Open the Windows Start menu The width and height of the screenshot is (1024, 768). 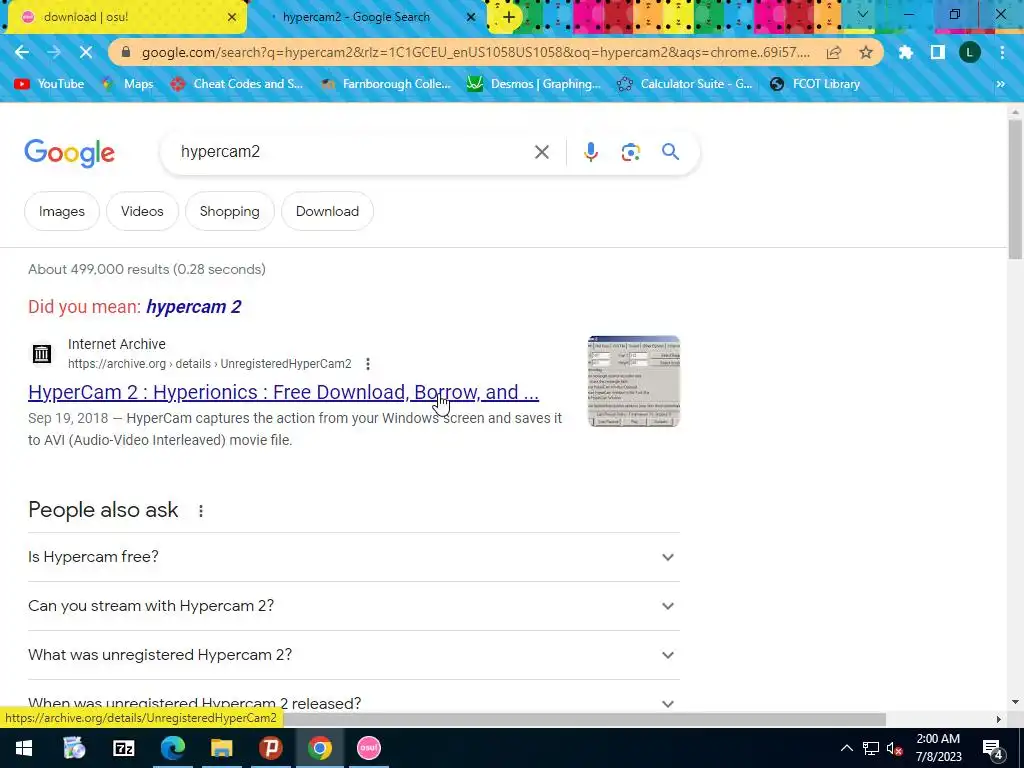tap(24, 748)
